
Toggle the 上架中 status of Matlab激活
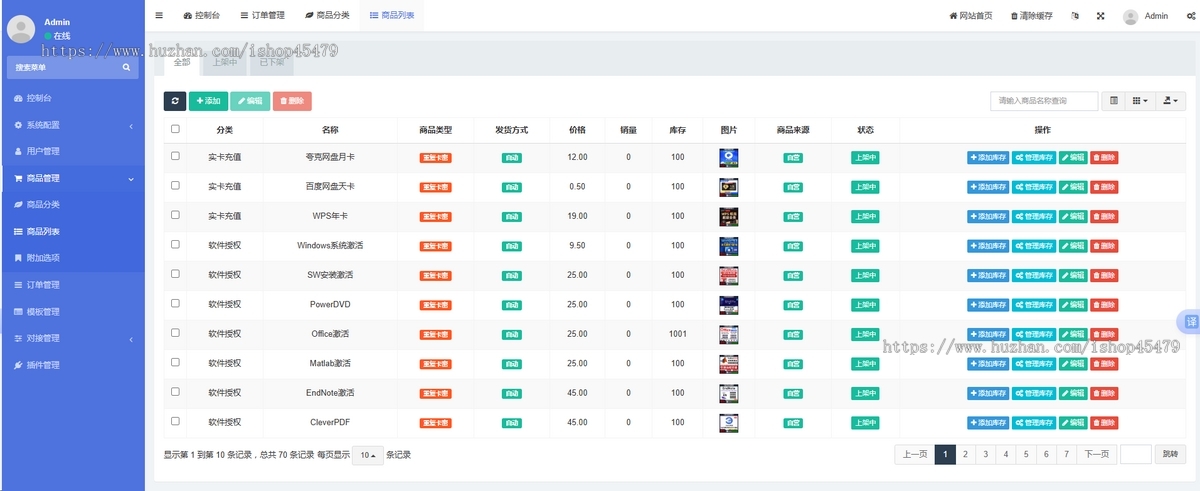[865, 364]
